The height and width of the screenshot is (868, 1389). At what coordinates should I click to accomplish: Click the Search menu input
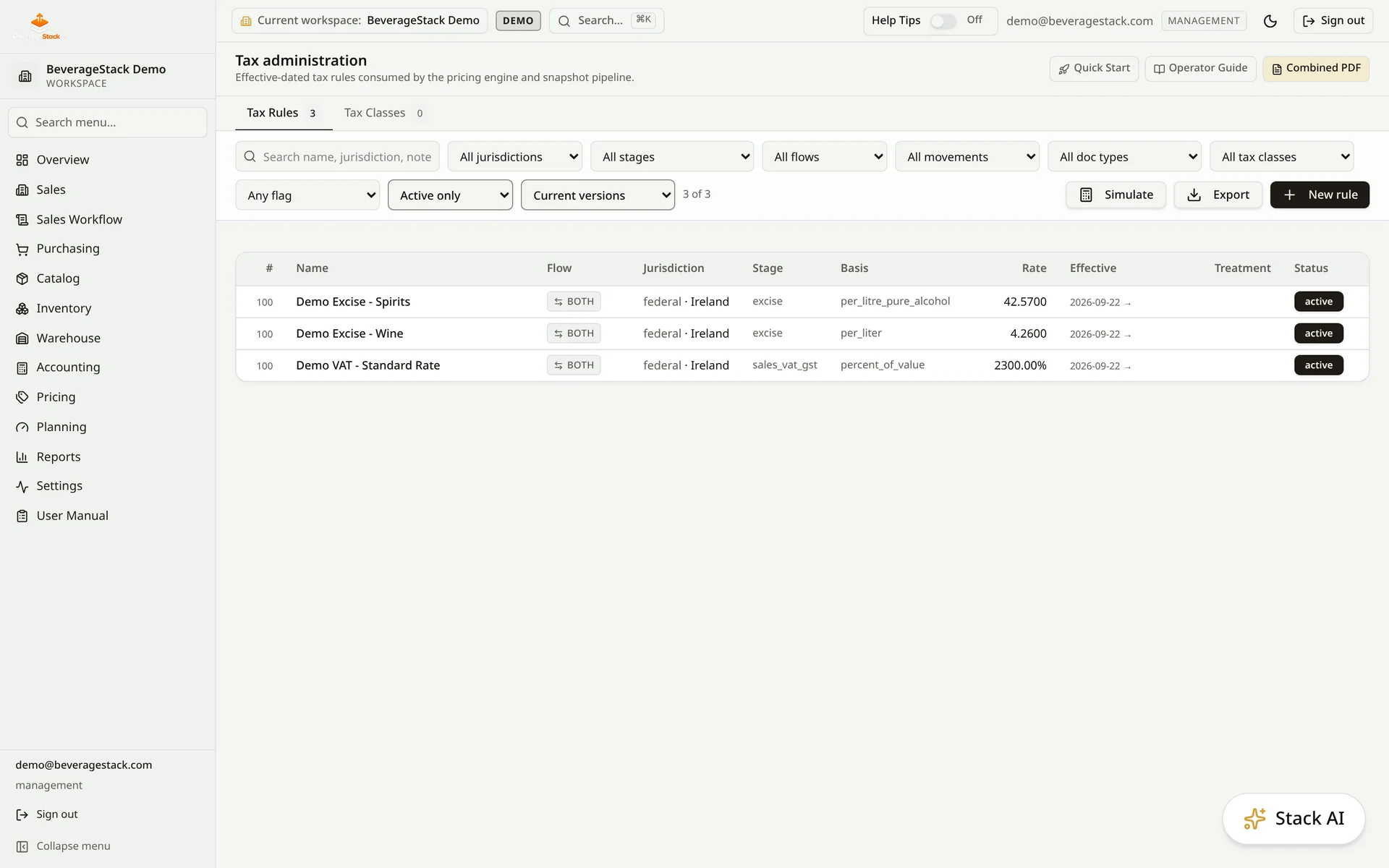pos(108,123)
